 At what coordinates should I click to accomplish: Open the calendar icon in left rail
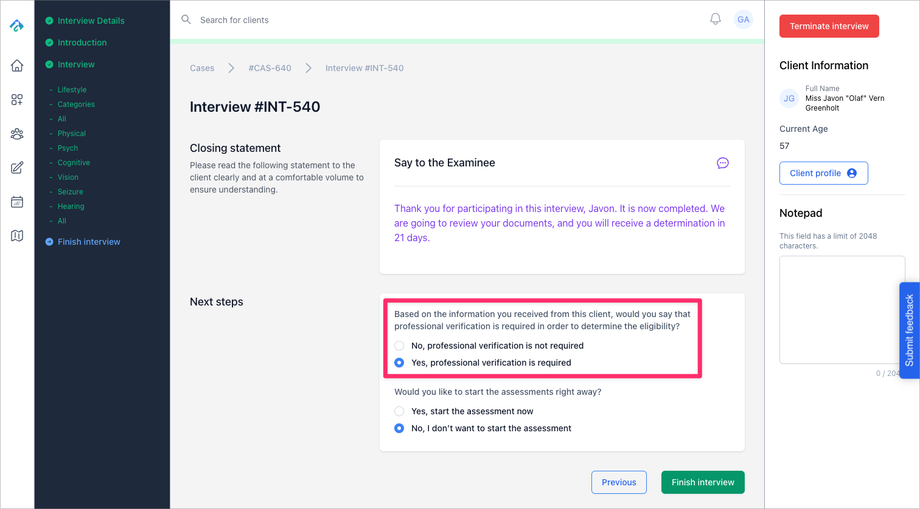pyautogui.click(x=17, y=202)
